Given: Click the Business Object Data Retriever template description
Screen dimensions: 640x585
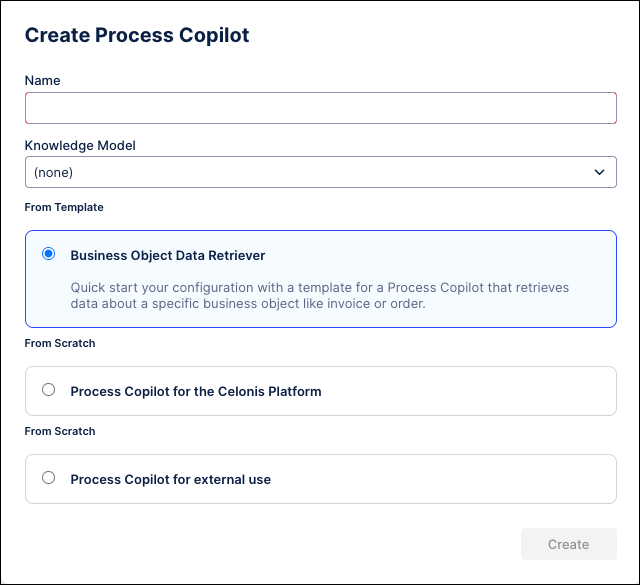Looking at the screenshot, I should pyautogui.click(x=320, y=296).
